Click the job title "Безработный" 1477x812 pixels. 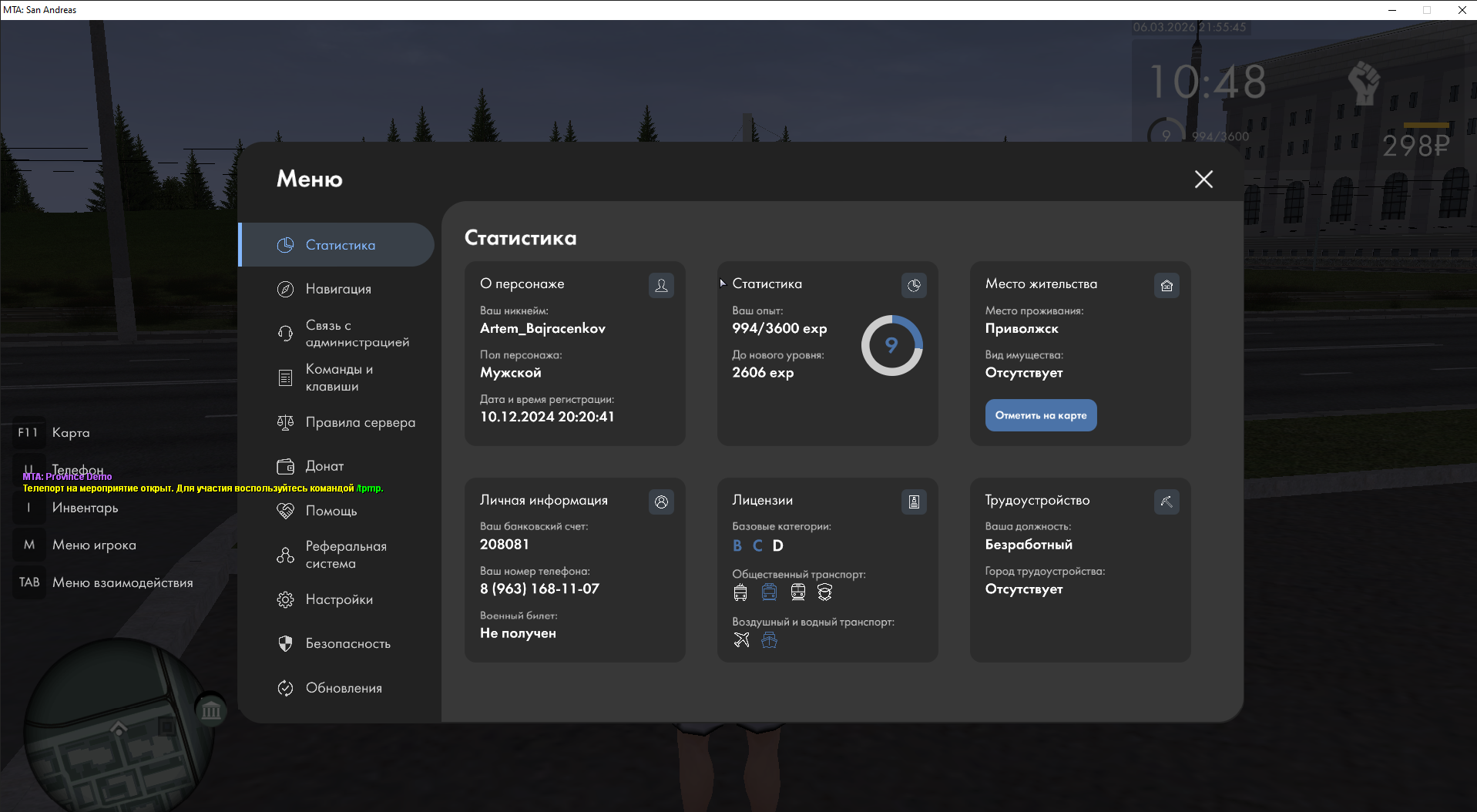(1029, 545)
